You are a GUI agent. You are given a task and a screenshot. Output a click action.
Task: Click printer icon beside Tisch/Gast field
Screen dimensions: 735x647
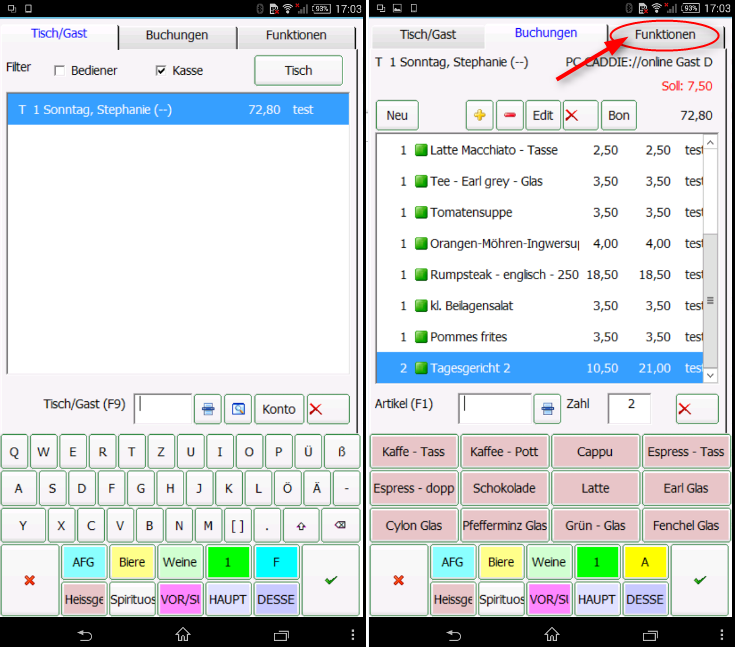pyautogui.click(x=208, y=409)
